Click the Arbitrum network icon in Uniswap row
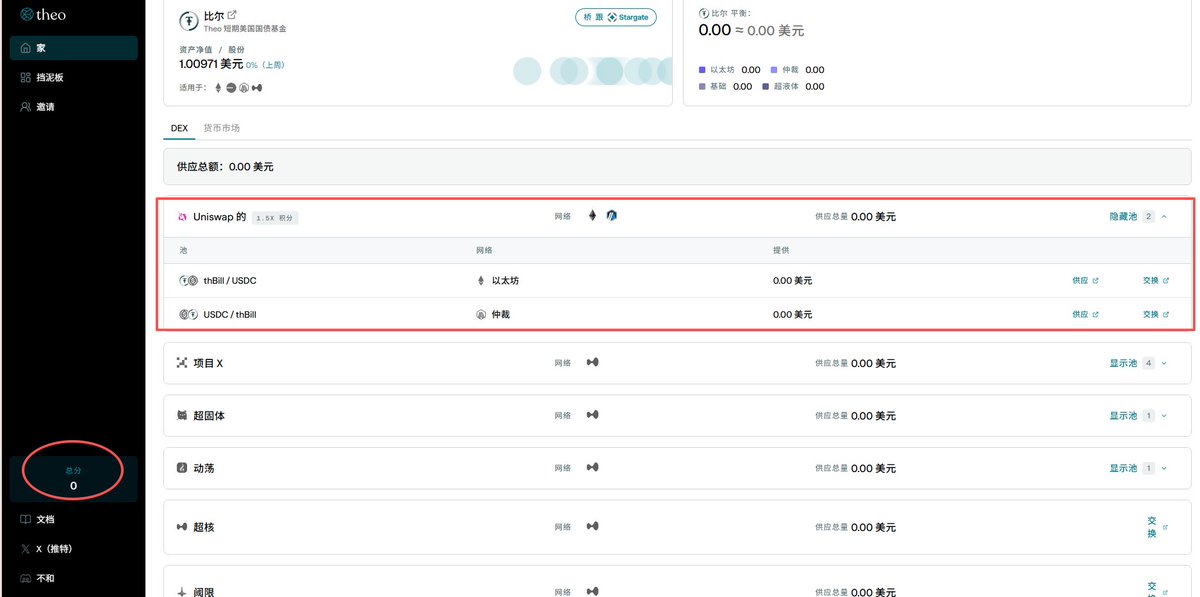This screenshot has width=1200, height=597. pyautogui.click(x=612, y=215)
